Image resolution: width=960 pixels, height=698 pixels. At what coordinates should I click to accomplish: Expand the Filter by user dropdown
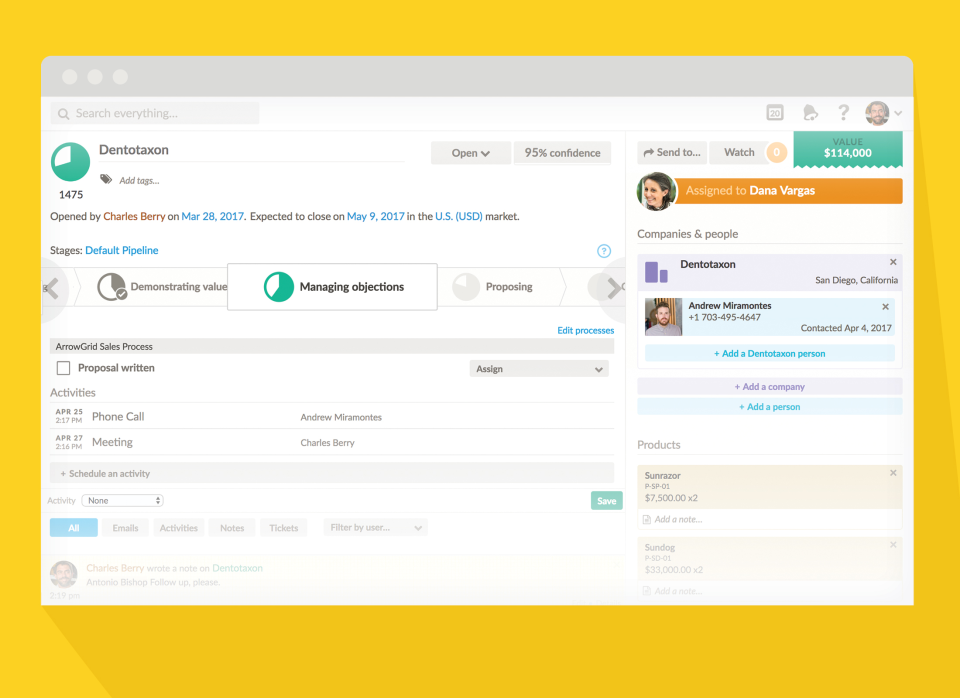tap(375, 528)
